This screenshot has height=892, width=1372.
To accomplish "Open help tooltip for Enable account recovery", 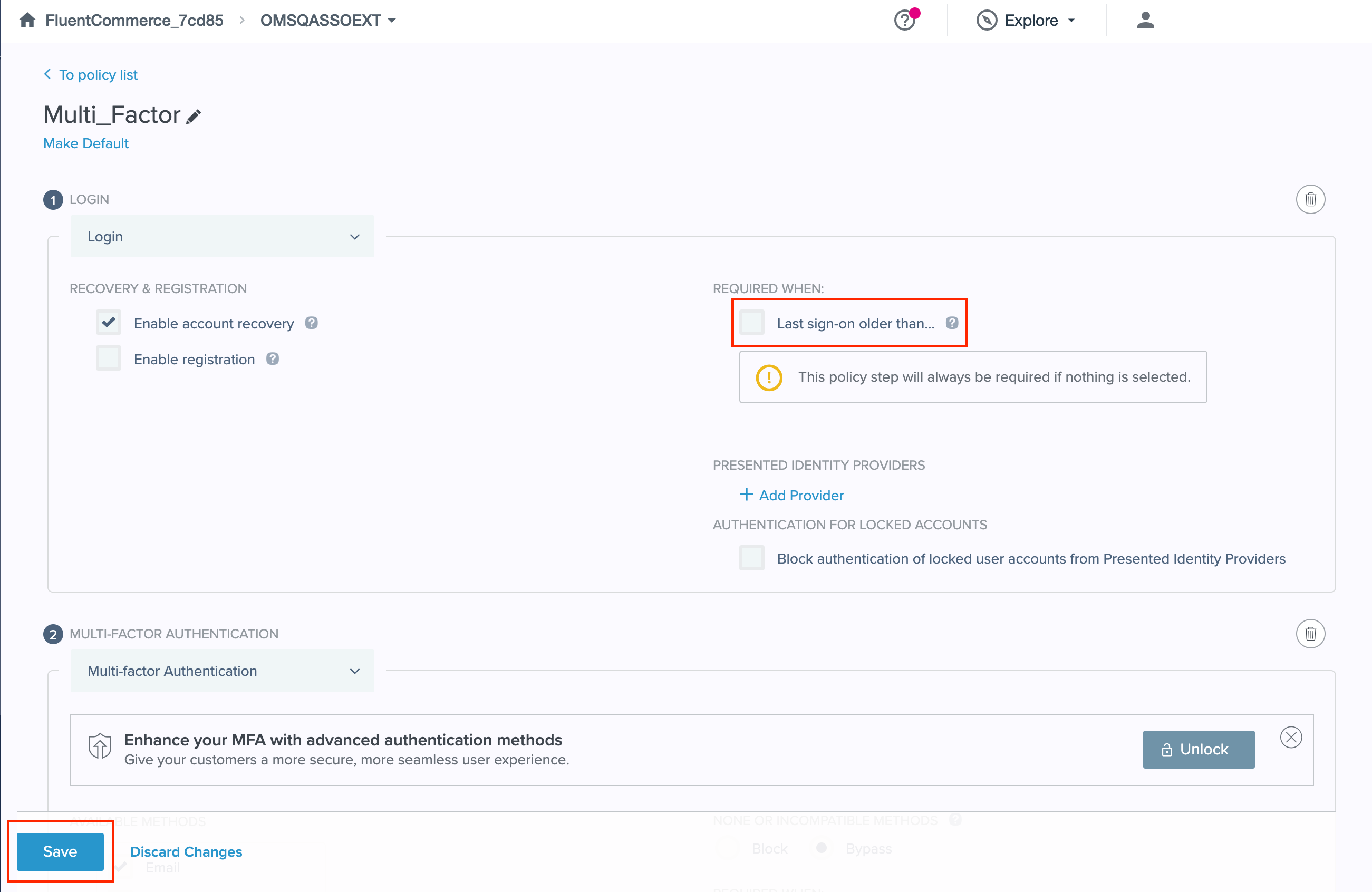I will 311,323.
